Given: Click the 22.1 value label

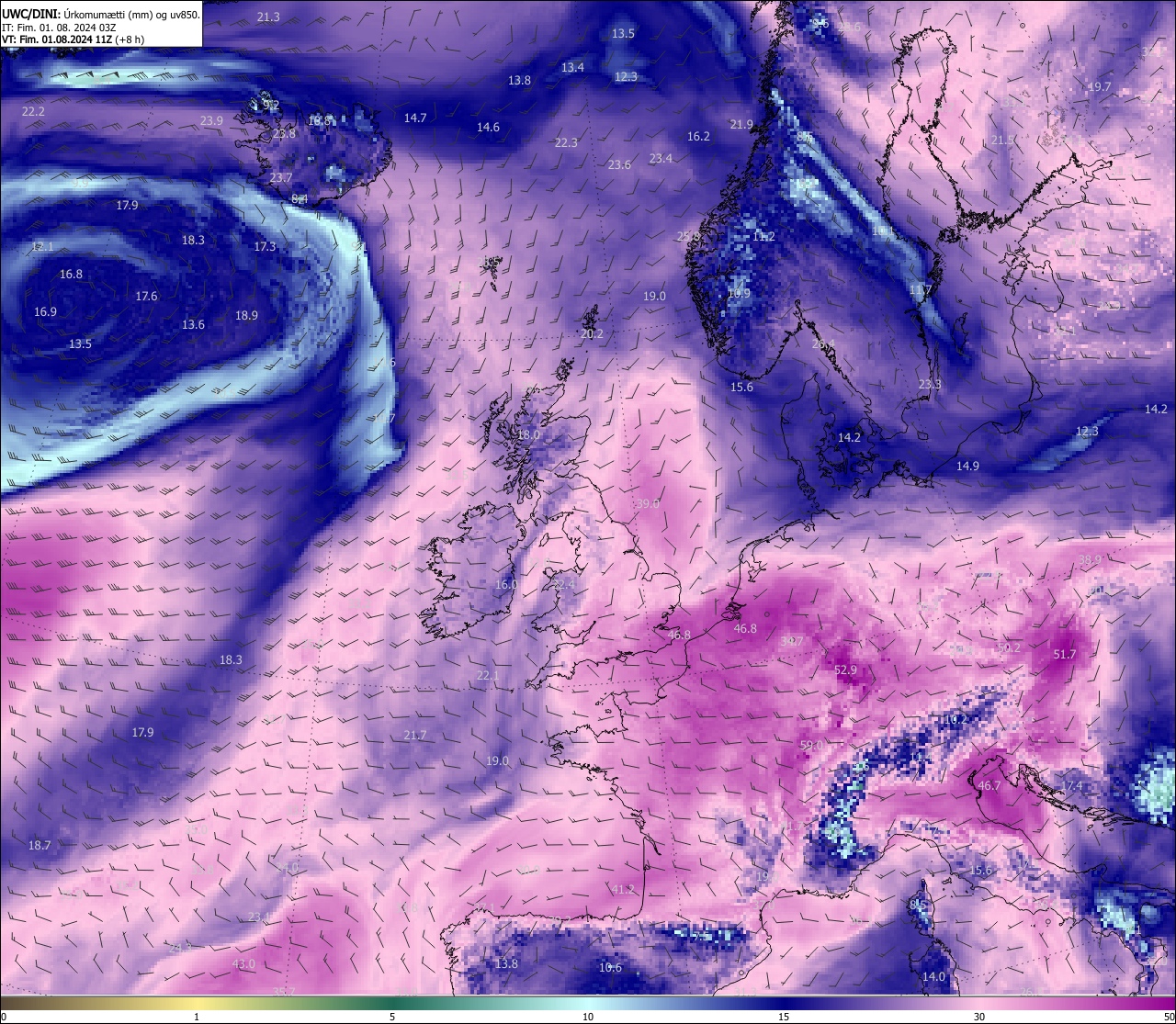Looking at the screenshot, I should click(488, 676).
